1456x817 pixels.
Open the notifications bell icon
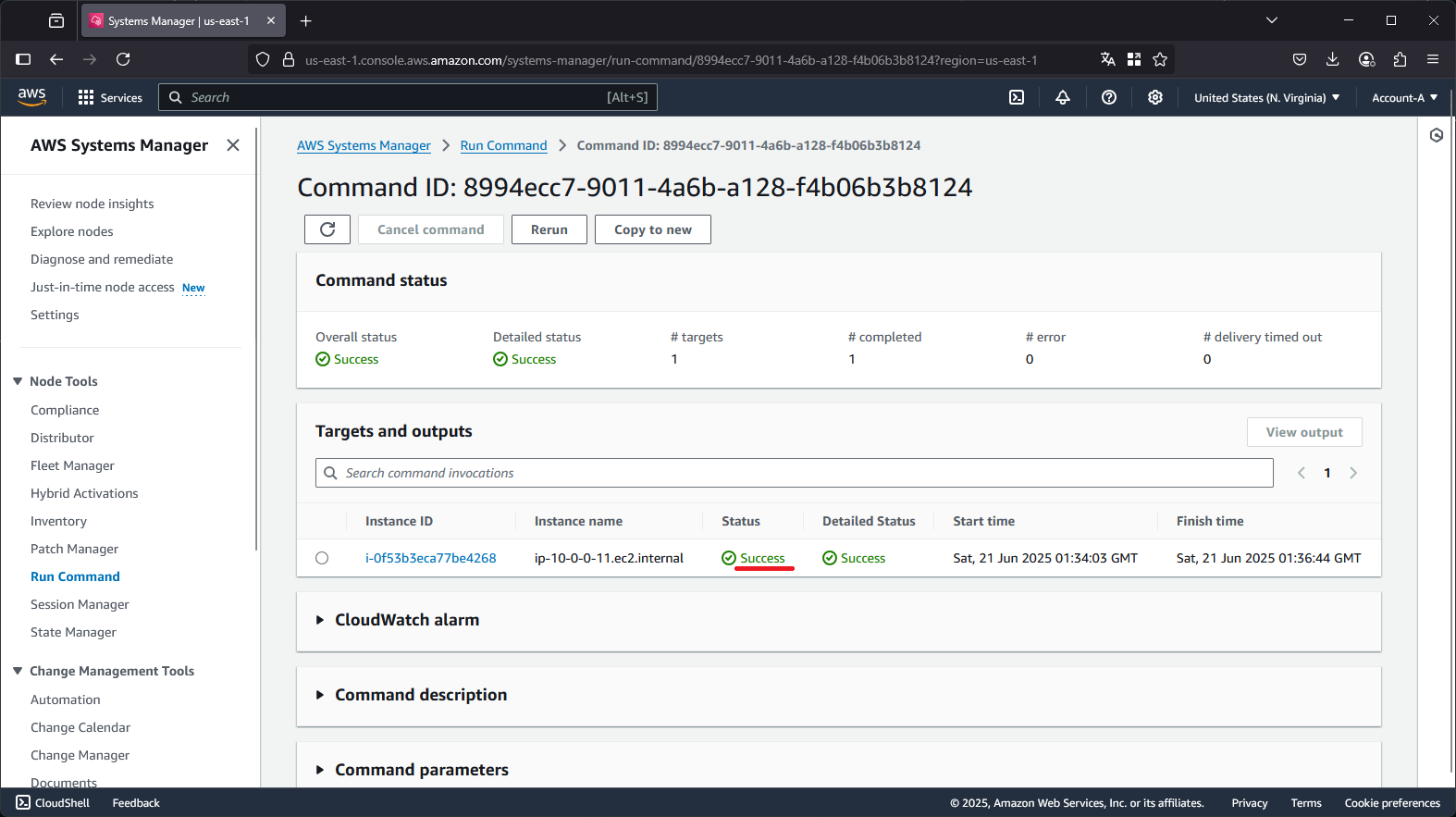pos(1063,97)
